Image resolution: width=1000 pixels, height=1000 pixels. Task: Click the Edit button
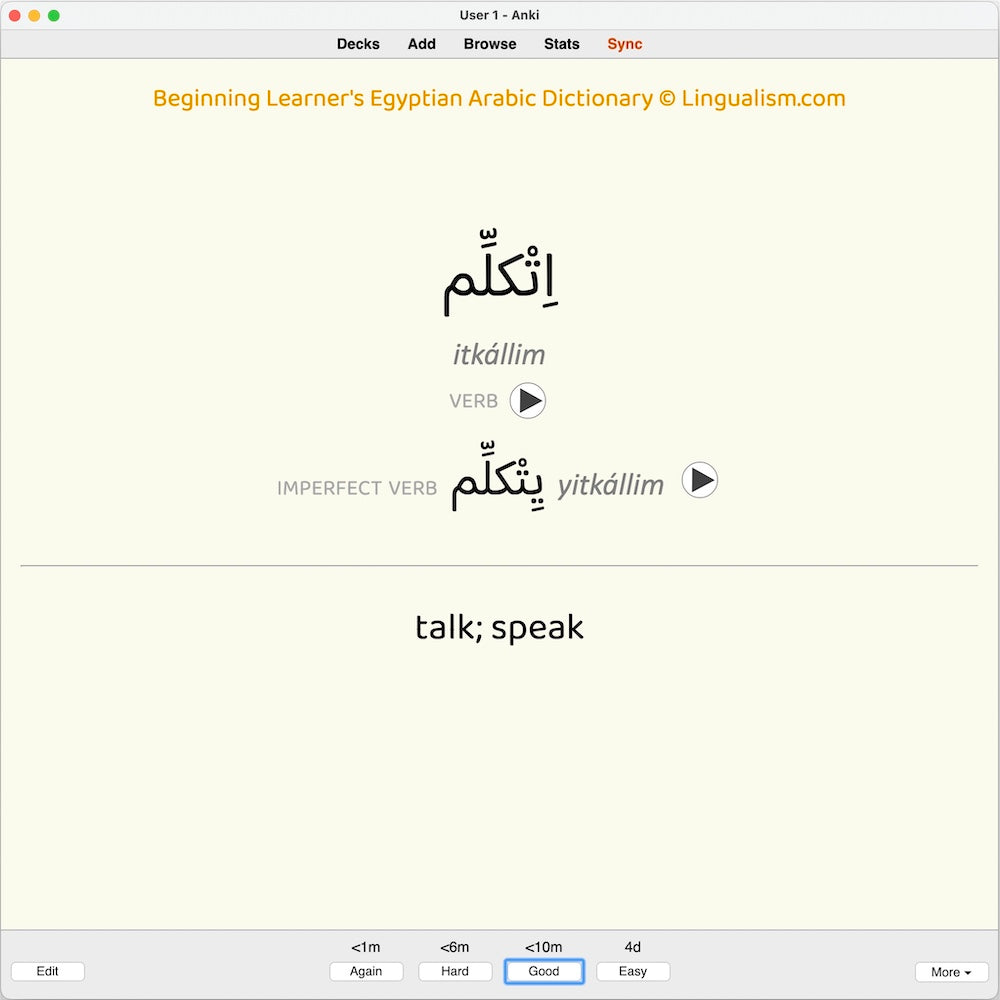tap(47, 971)
